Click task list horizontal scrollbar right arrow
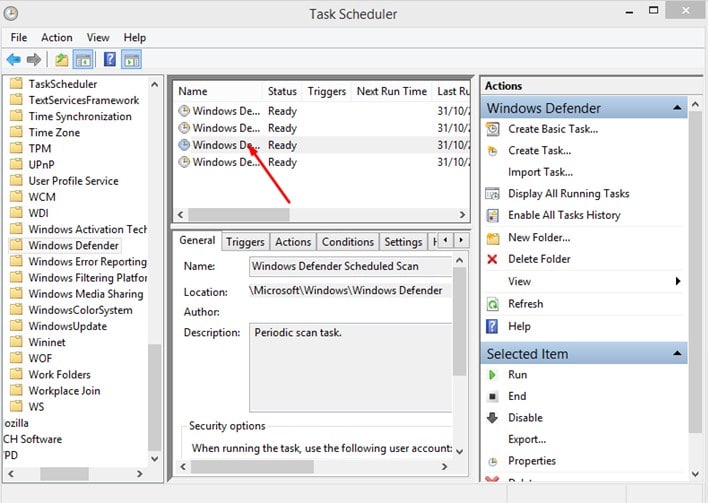The width and height of the screenshot is (708, 503). [462, 214]
